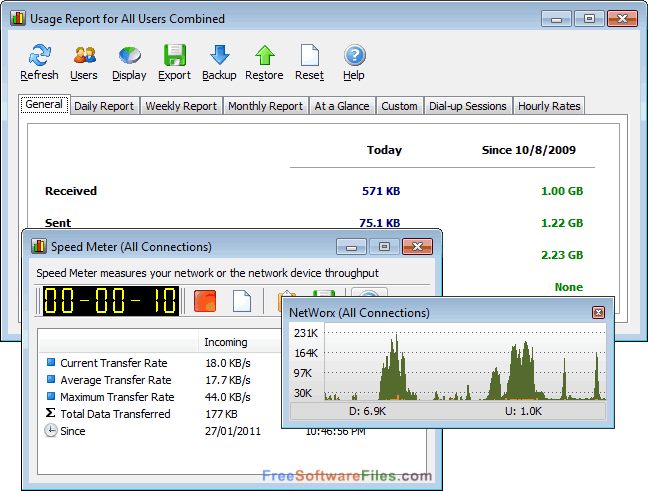Viewport: 648px width, 491px height.
Task: Open the Dial-up Sessions tab
Action: [x=468, y=106]
